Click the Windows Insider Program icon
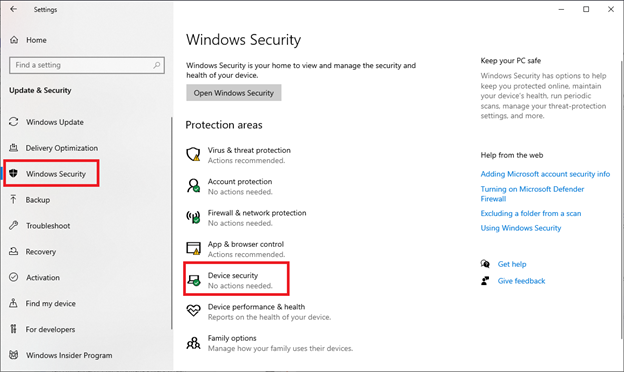This screenshot has width=624, height=372. pyautogui.click(x=14, y=355)
